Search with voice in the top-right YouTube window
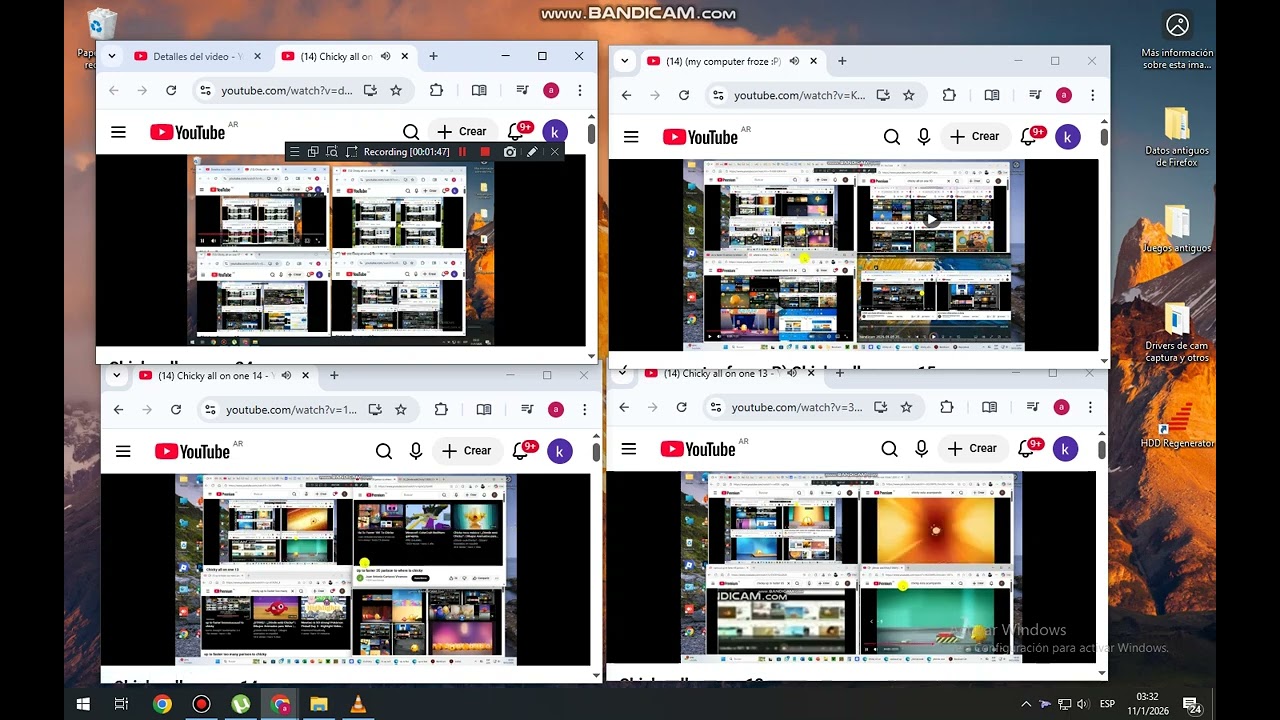This screenshot has height=720, width=1280. coord(924,137)
